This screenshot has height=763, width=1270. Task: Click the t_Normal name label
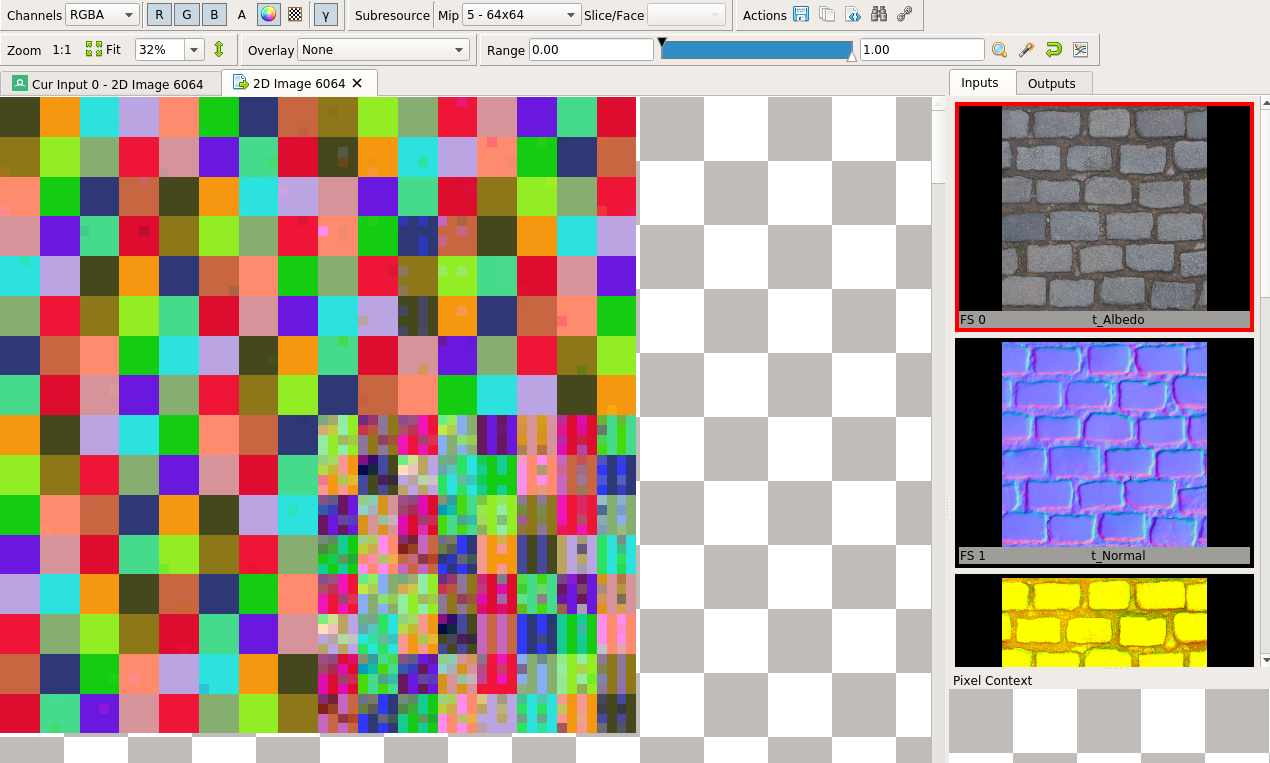coord(1118,556)
